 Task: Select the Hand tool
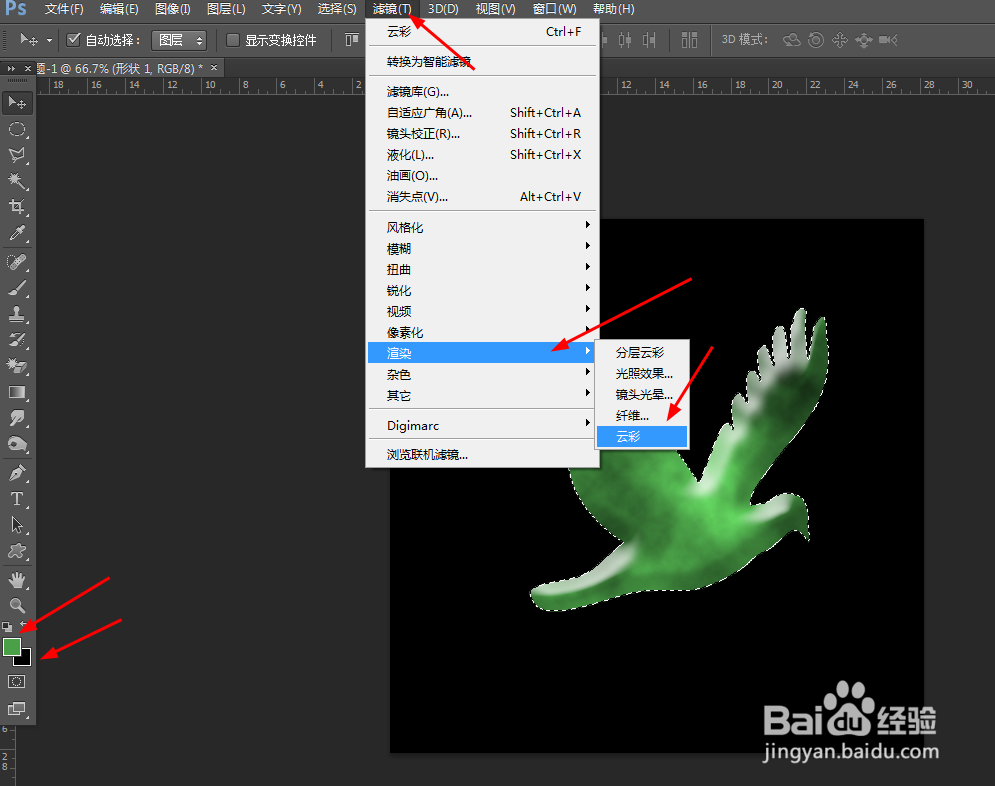point(17,580)
